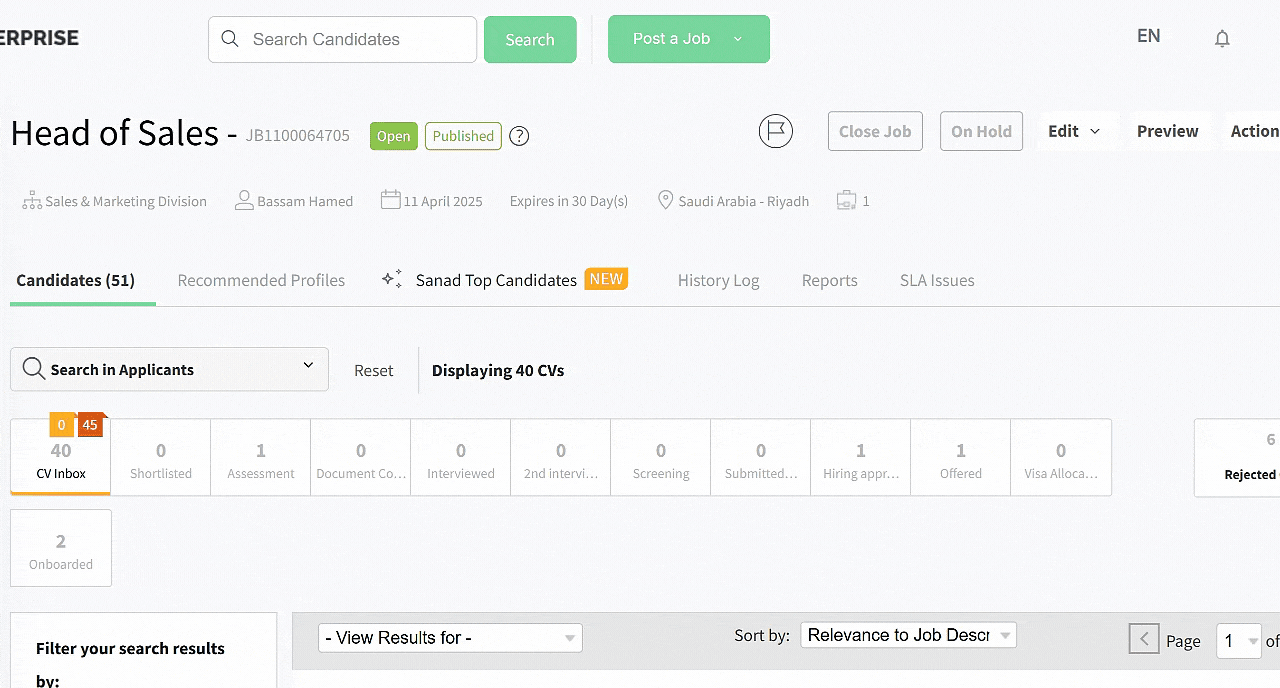Click the Sanad sparkle icon
The image size is (1280, 688).
pos(392,279)
